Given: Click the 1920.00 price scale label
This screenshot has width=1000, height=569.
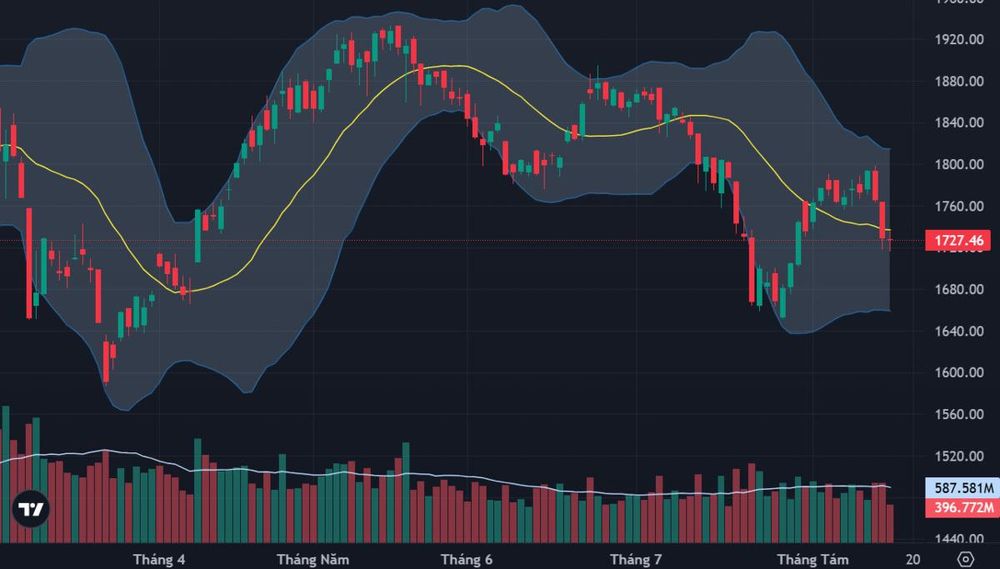Looking at the screenshot, I should 959,40.
